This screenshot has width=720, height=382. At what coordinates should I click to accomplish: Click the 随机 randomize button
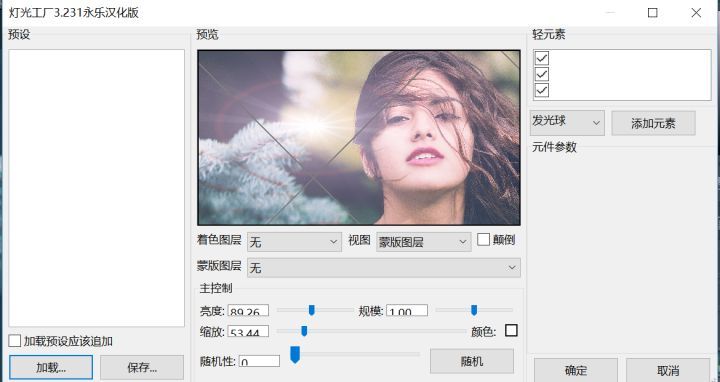(472, 361)
